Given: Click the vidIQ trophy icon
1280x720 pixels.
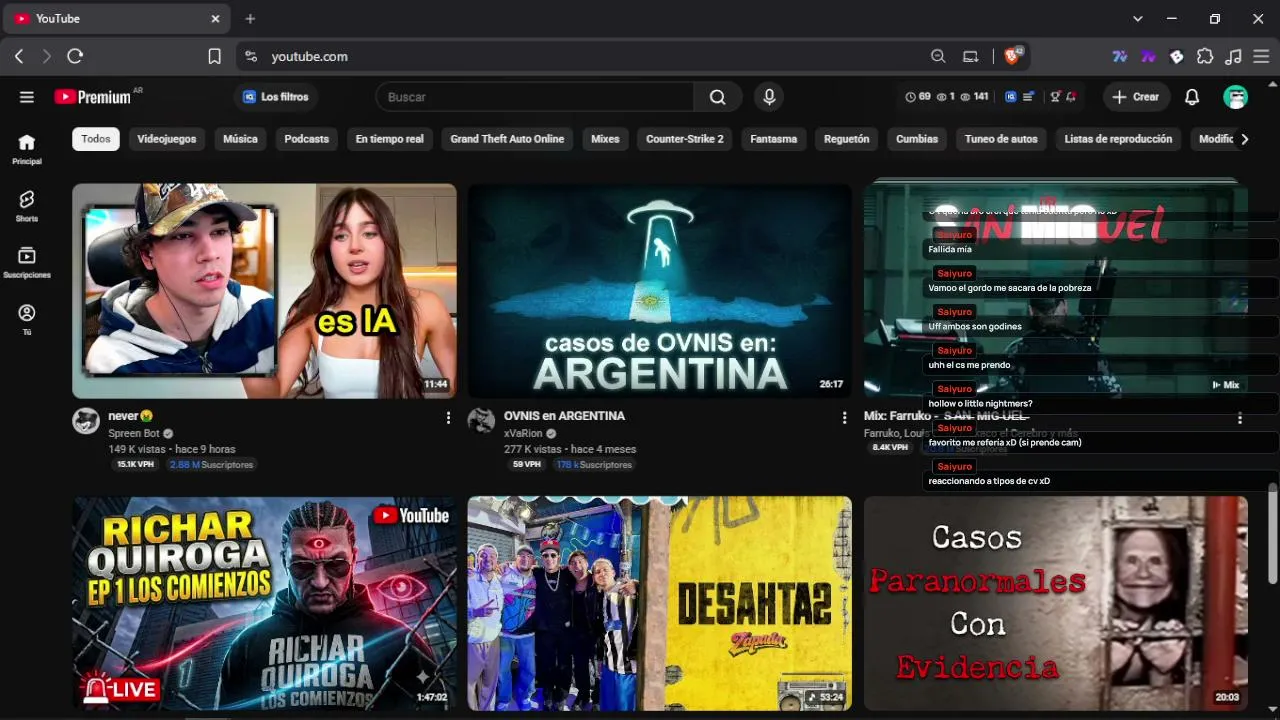Looking at the screenshot, I should 1055,97.
